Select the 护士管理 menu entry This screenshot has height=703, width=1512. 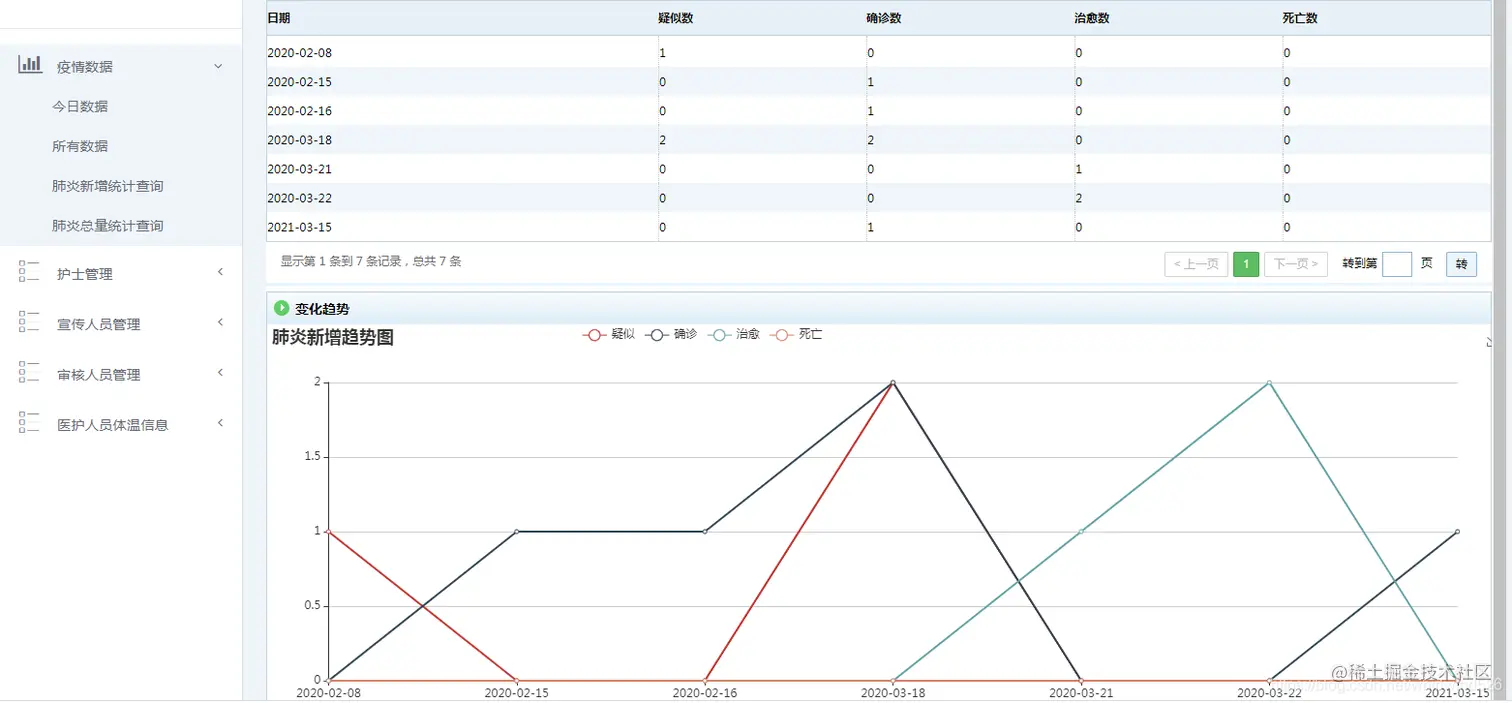point(85,274)
